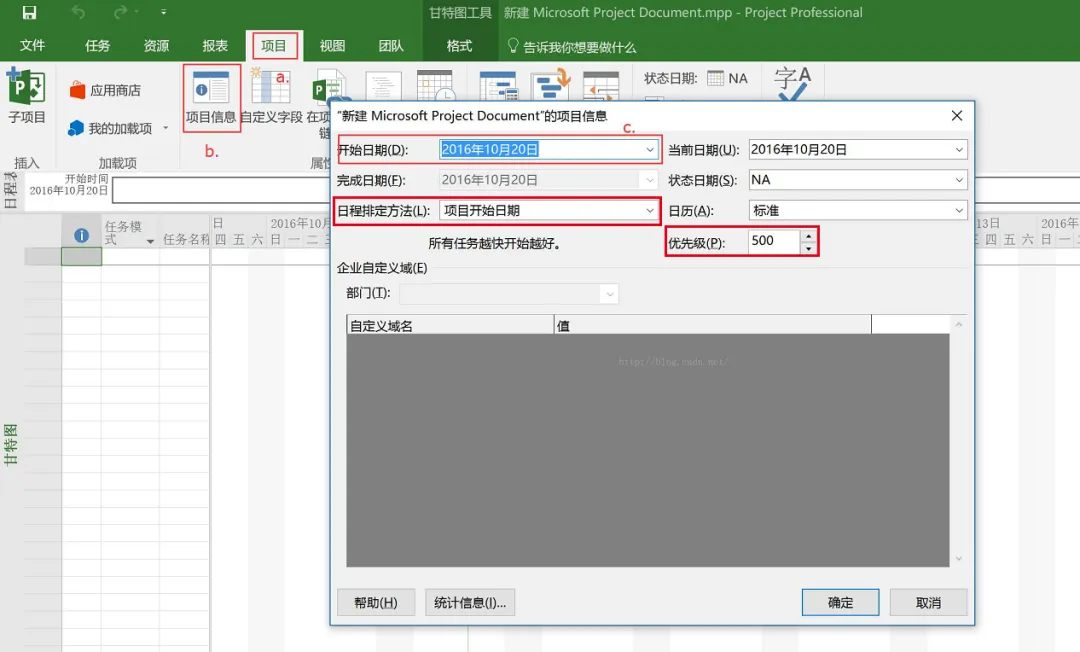The width and height of the screenshot is (1080, 652).
Task: Expand the 日程排定方法 dropdown
Action: [650, 211]
